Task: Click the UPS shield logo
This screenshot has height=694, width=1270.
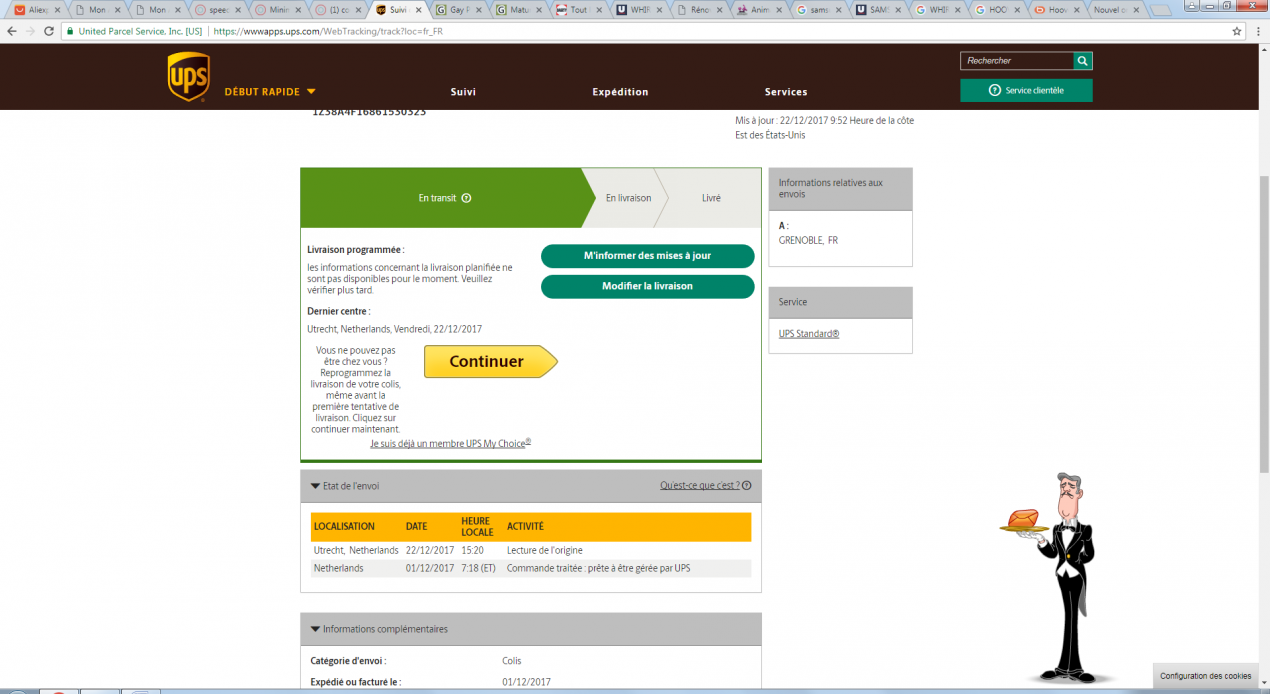Action: pyautogui.click(x=188, y=77)
